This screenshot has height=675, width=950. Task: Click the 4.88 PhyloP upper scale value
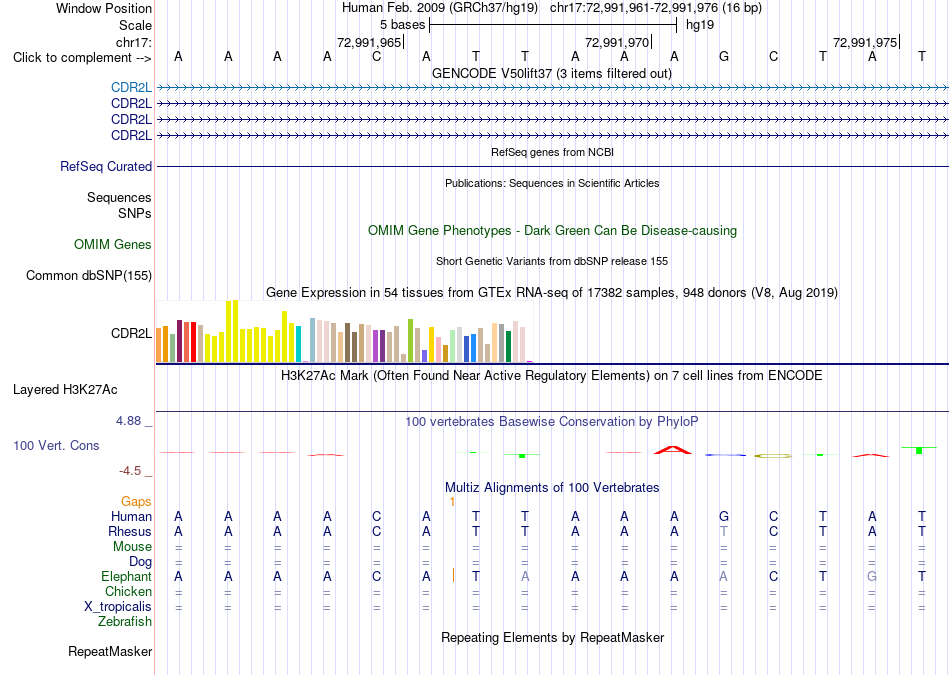click(x=128, y=421)
